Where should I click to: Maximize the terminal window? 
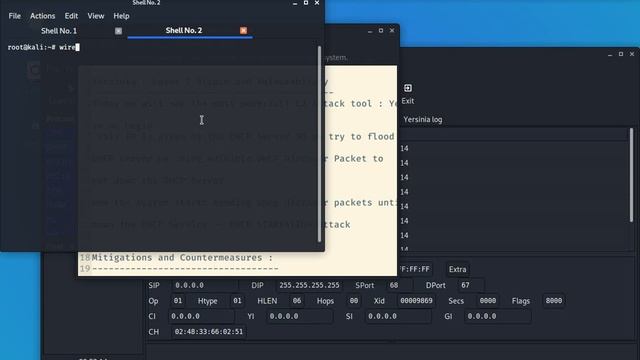coord(306,3)
